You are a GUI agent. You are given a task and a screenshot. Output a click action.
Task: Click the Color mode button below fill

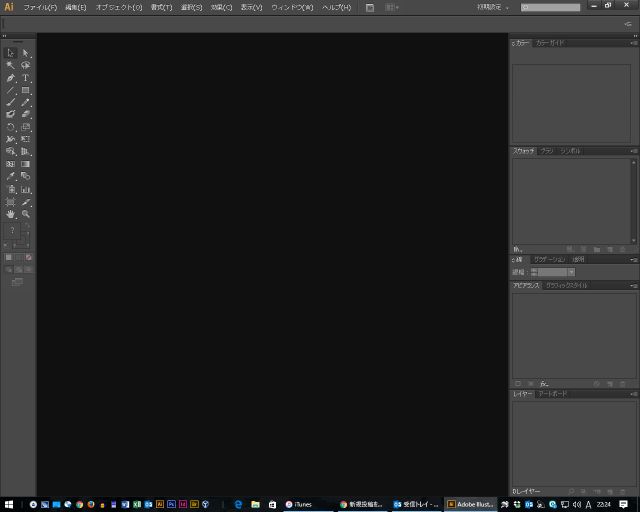pos(9,257)
